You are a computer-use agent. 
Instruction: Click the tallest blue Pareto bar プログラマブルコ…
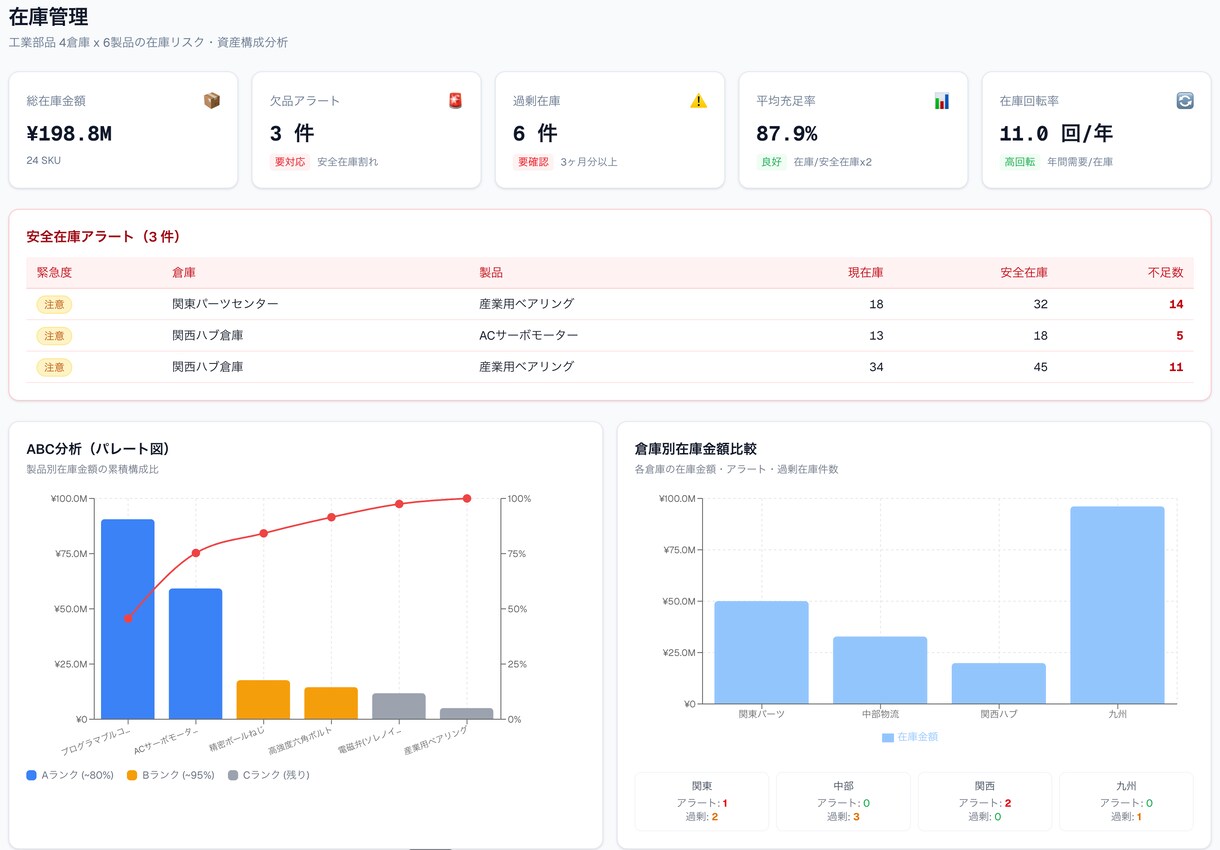click(128, 619)
